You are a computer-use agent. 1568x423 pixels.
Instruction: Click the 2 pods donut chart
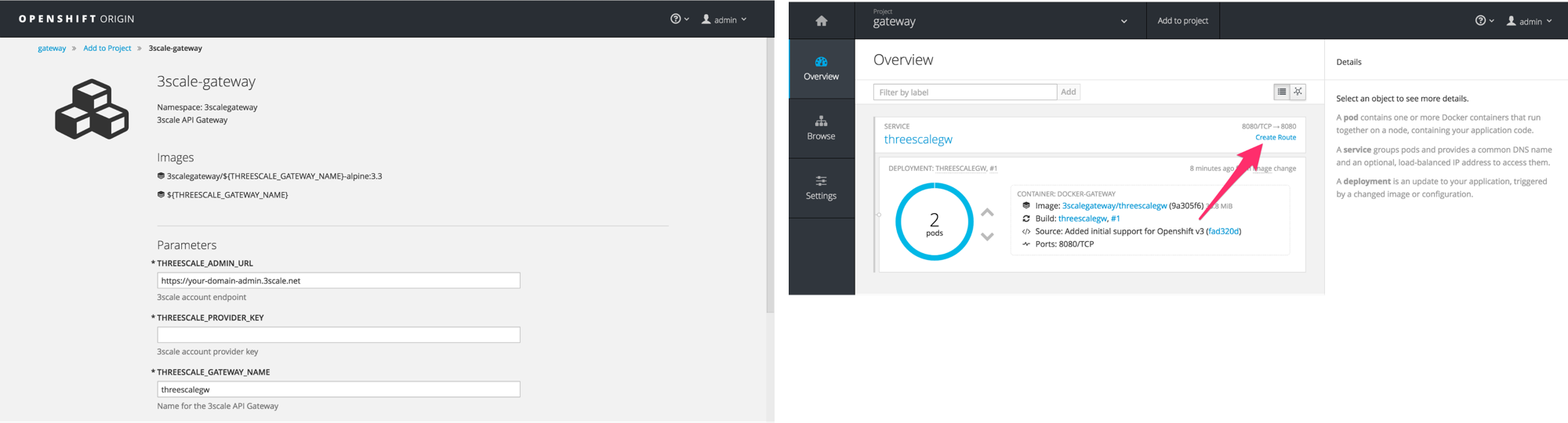click(934, 222)
